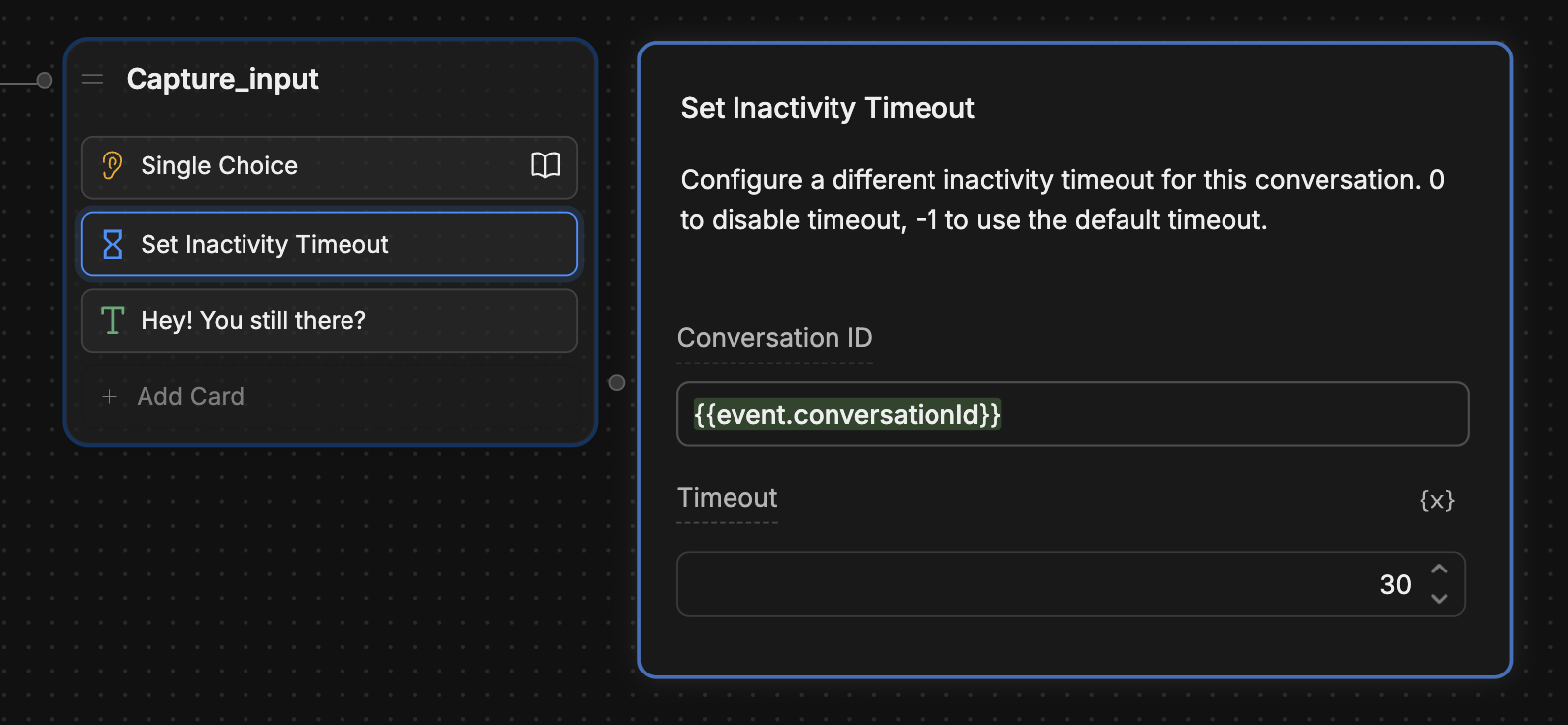Click the drag handle beside Capture_input title

point(92,80)
